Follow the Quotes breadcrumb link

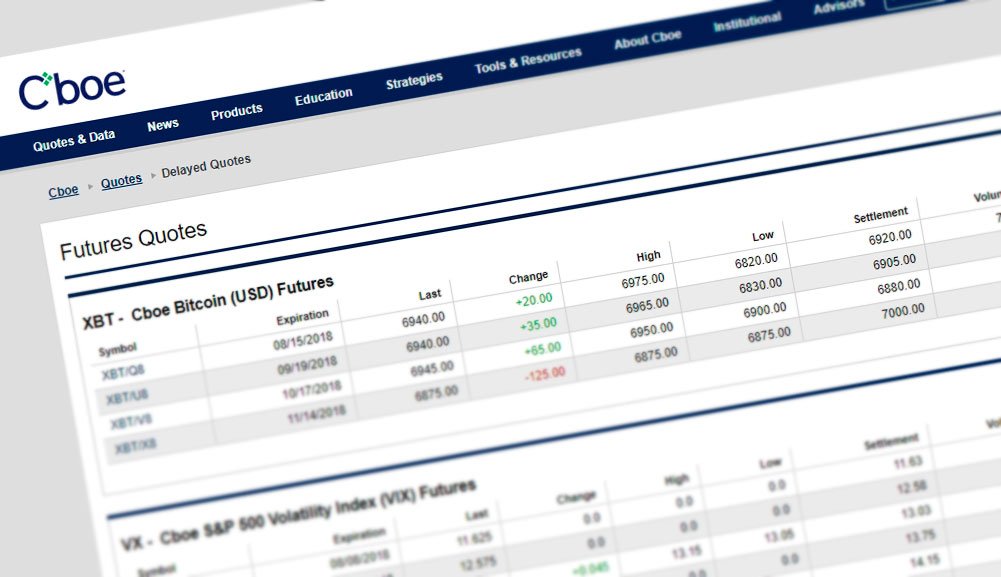(x=121, y=181)
